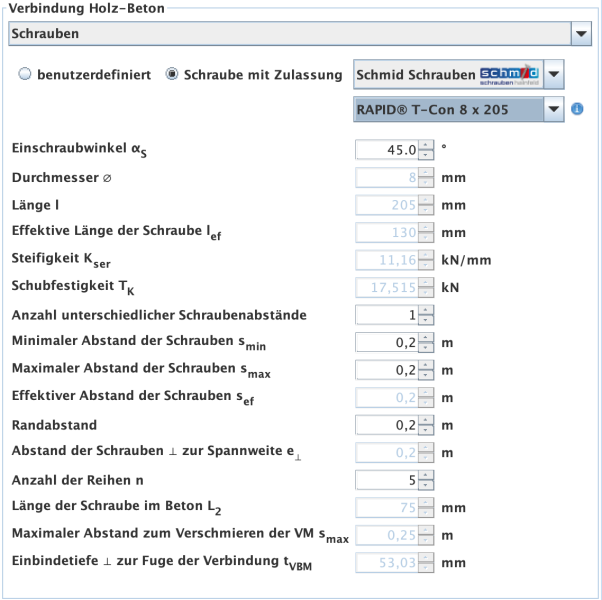Decrease Anzahl der Reihen stepper down
The image size is (602, 600).
pos(426,485)
